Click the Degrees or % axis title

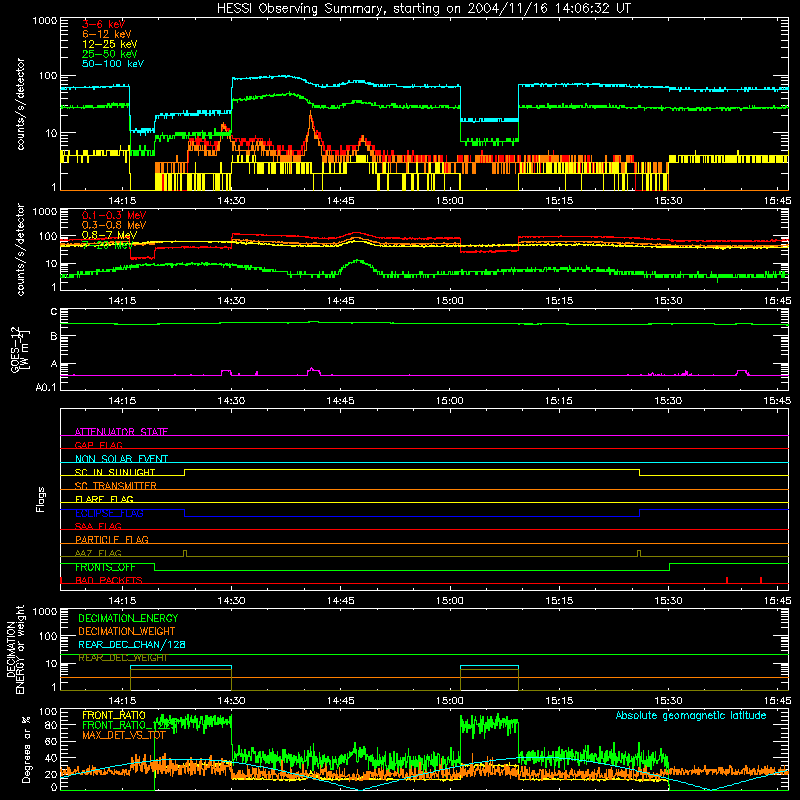click(26, 749)
